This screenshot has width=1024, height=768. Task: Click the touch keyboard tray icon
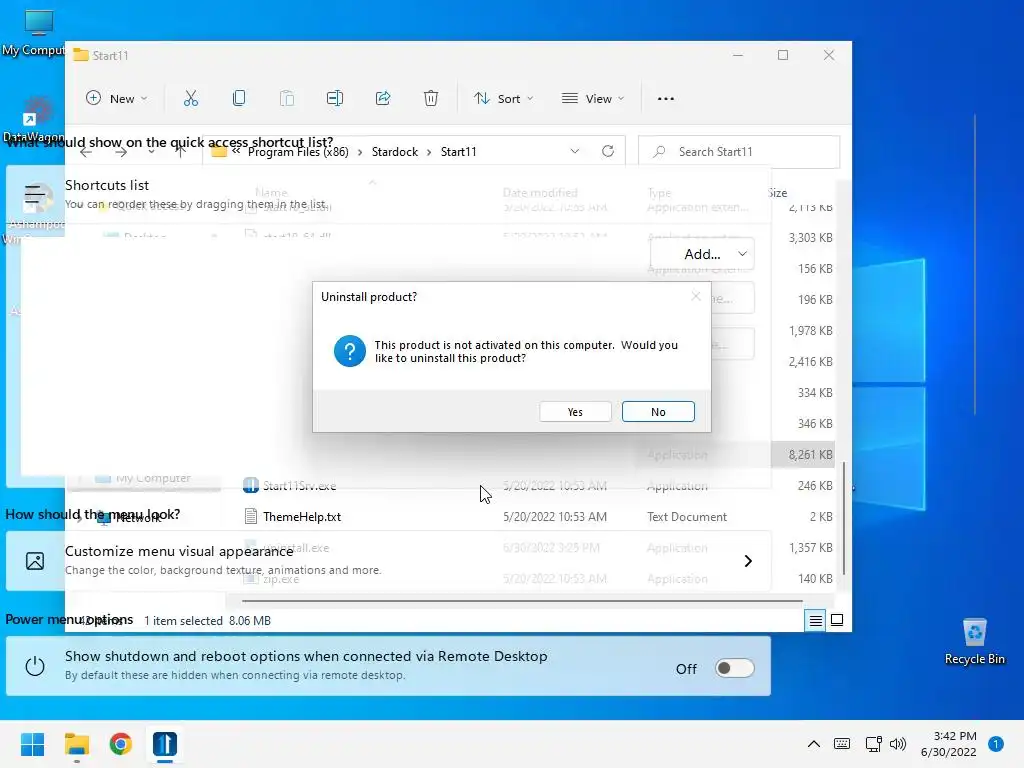(x=842, y=744)
